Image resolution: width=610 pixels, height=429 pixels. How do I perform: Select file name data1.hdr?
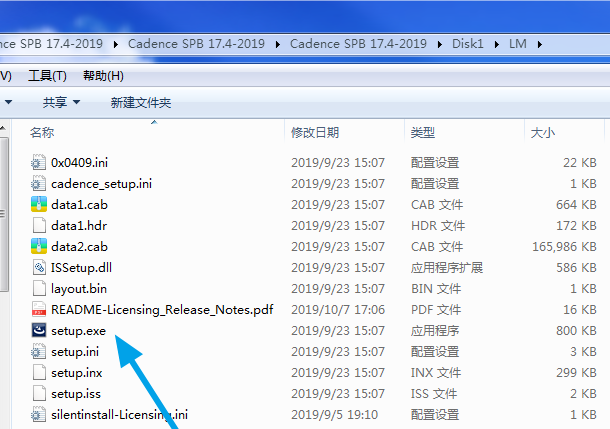79,226
